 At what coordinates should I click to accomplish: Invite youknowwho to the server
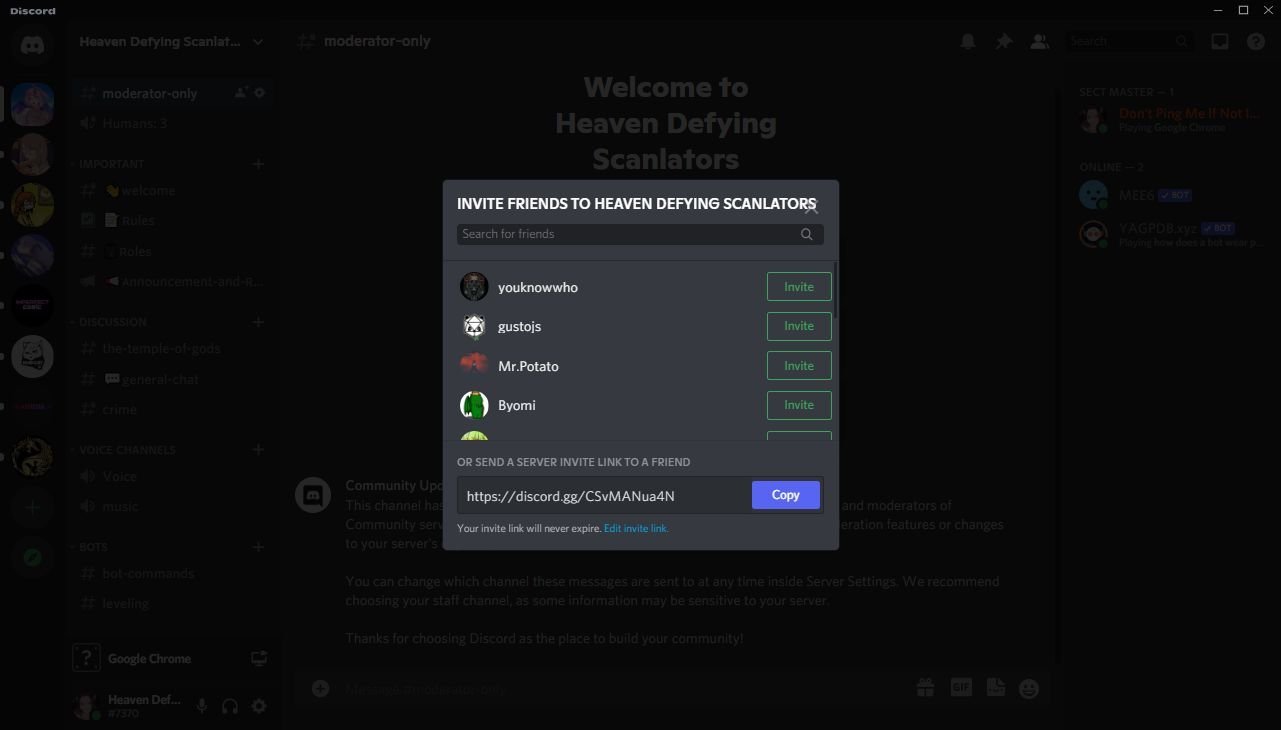798,287
